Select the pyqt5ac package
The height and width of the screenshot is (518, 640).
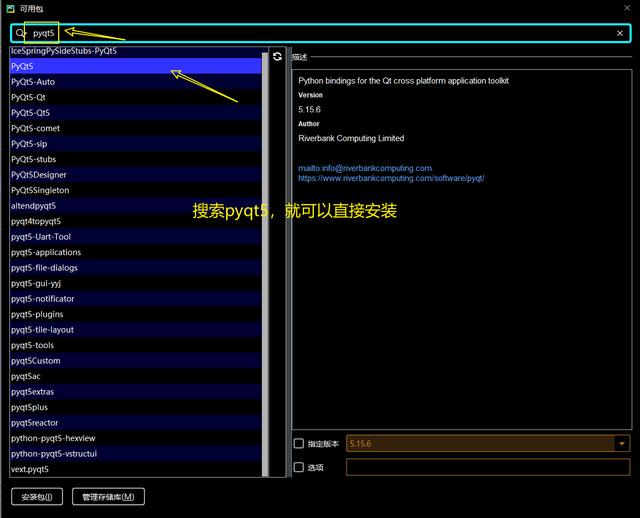(x=136, y=376)
